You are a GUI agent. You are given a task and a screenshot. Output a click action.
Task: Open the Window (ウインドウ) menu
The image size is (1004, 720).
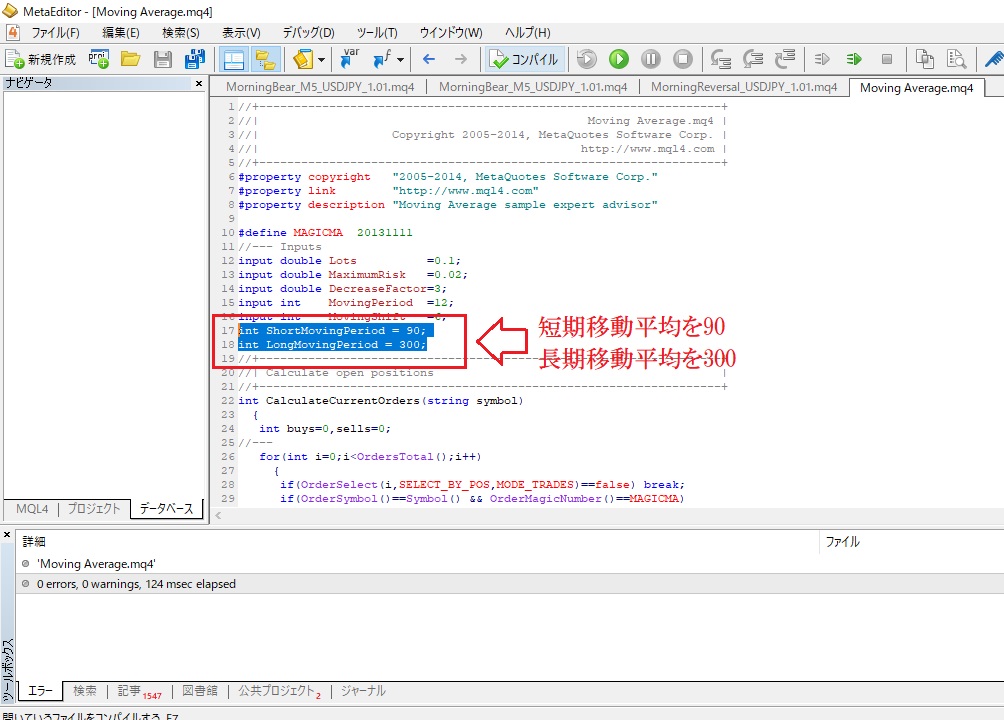[x=451, y=33]
